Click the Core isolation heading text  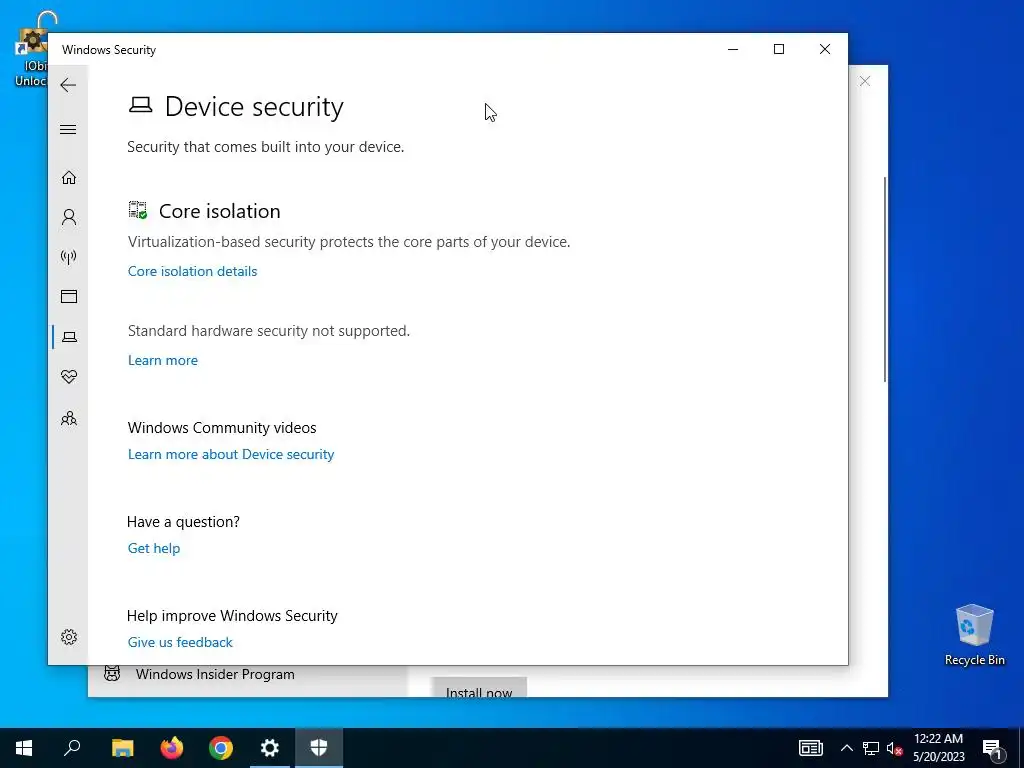[219, 211]
